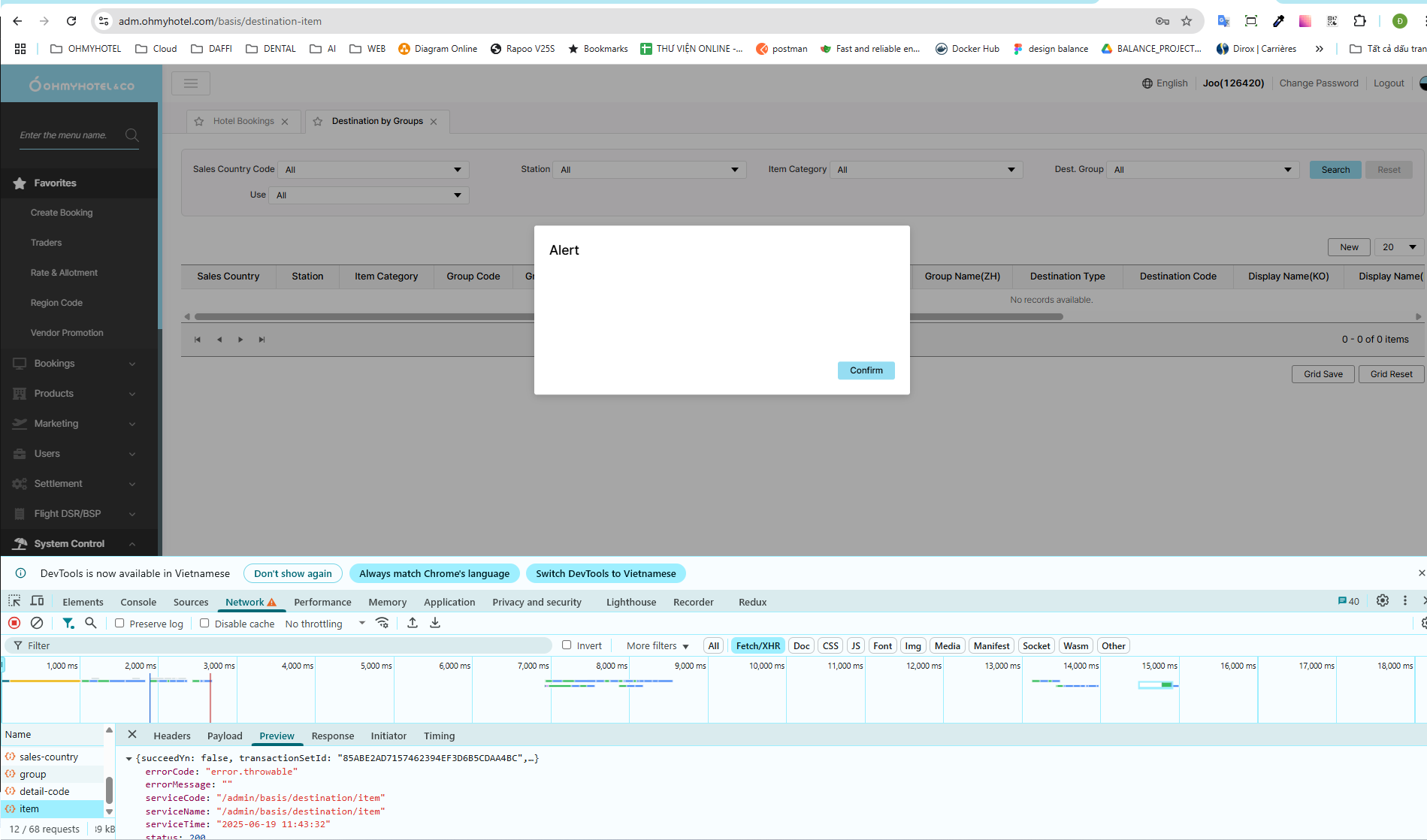Go to the previous grid page
Image resolution: width=1427 pixels, height=840 pixels.
coord(219,340)
